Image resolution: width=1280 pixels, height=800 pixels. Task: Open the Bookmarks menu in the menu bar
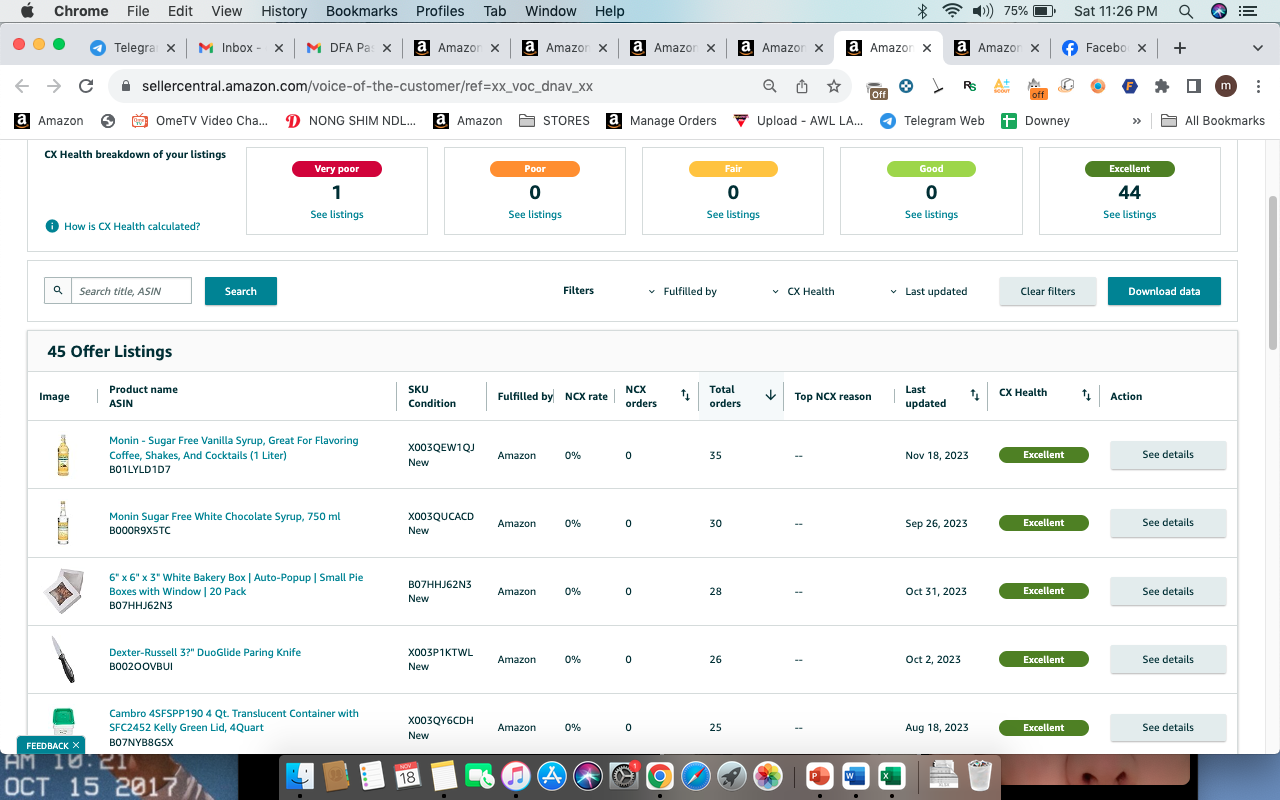(x=362, y=11)
